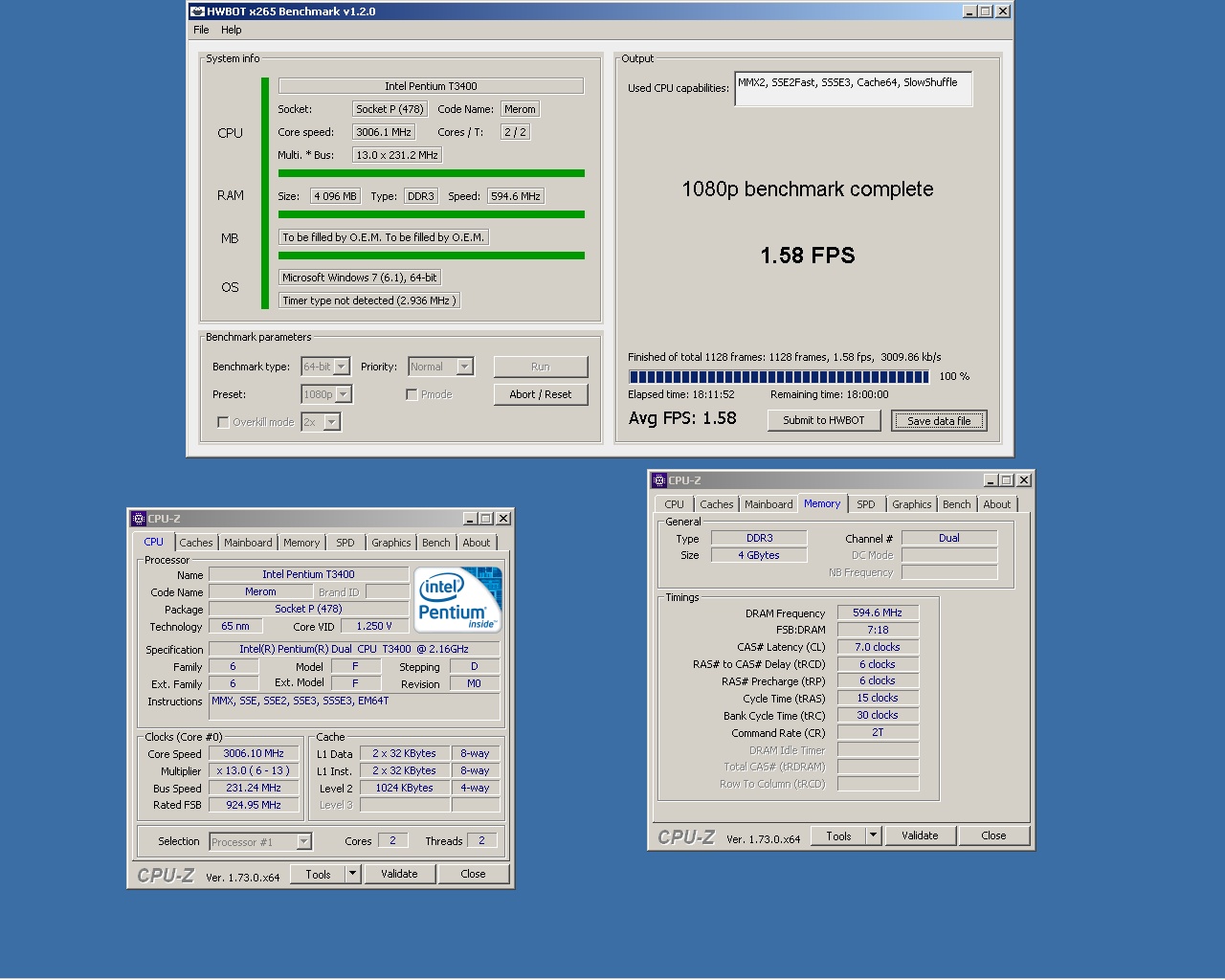Click the FSB:DRAM 7:18 value
1225x980 pixels.
pyautogui.click(x=878, y=630)
